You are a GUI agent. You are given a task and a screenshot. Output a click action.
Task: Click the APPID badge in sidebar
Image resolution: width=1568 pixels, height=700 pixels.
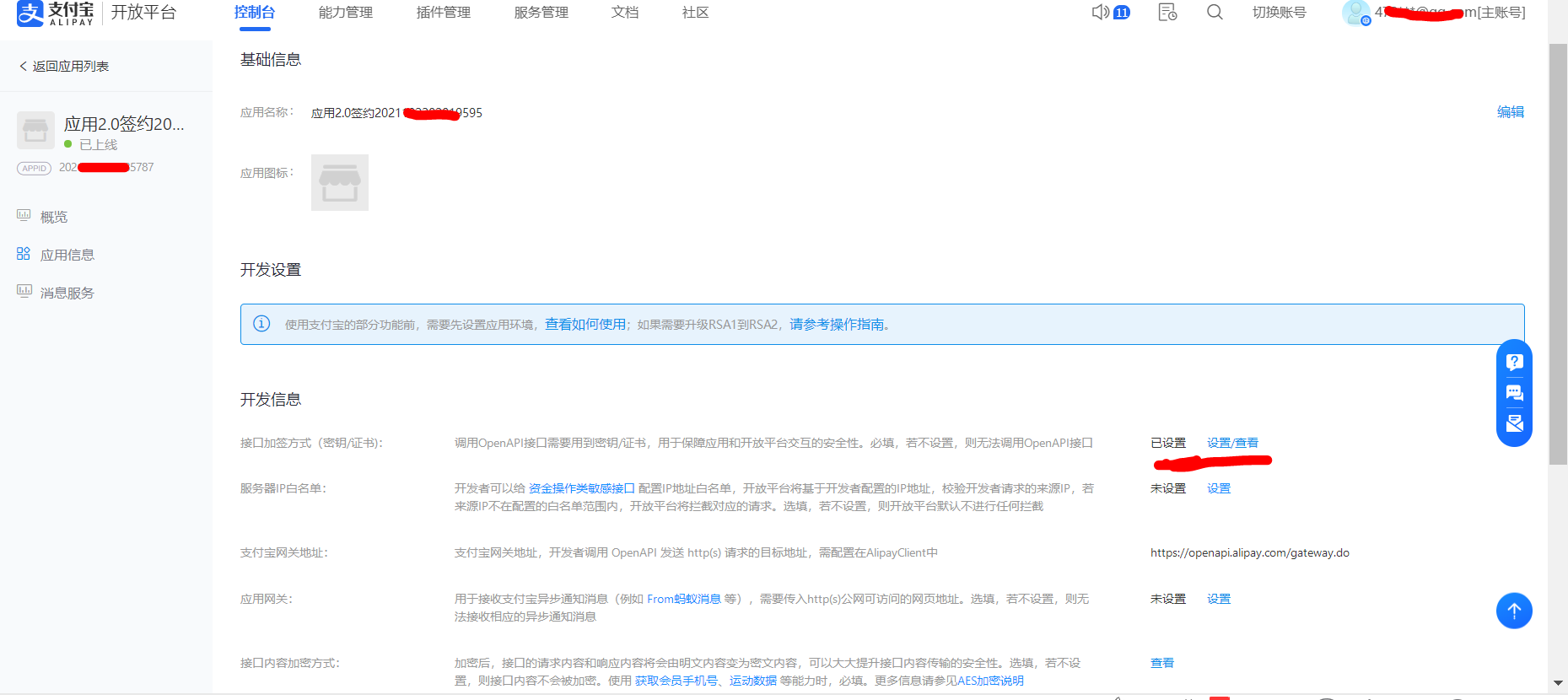(x=35, y=168)
